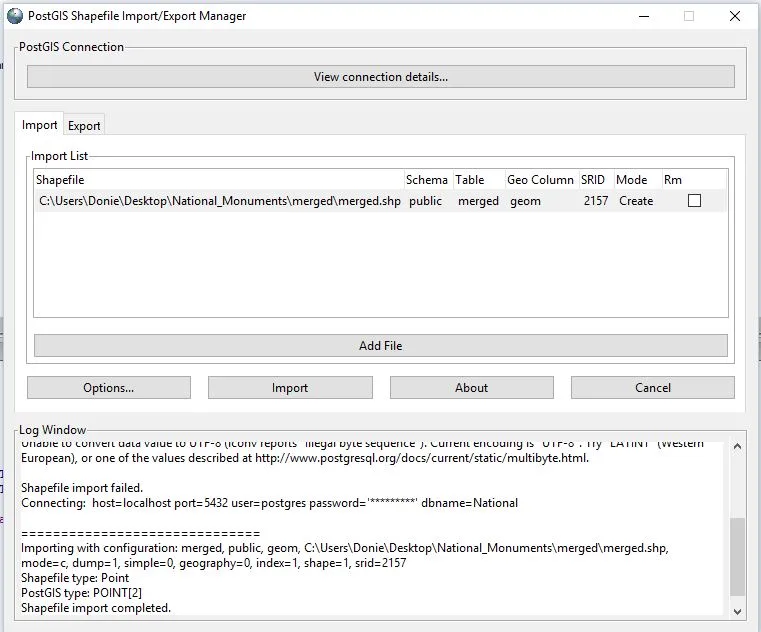The height and width of the screenshot is (632, 761).
Task: Click the 'mode=c, dump=1' log line
Action: [x=214, y=563]
